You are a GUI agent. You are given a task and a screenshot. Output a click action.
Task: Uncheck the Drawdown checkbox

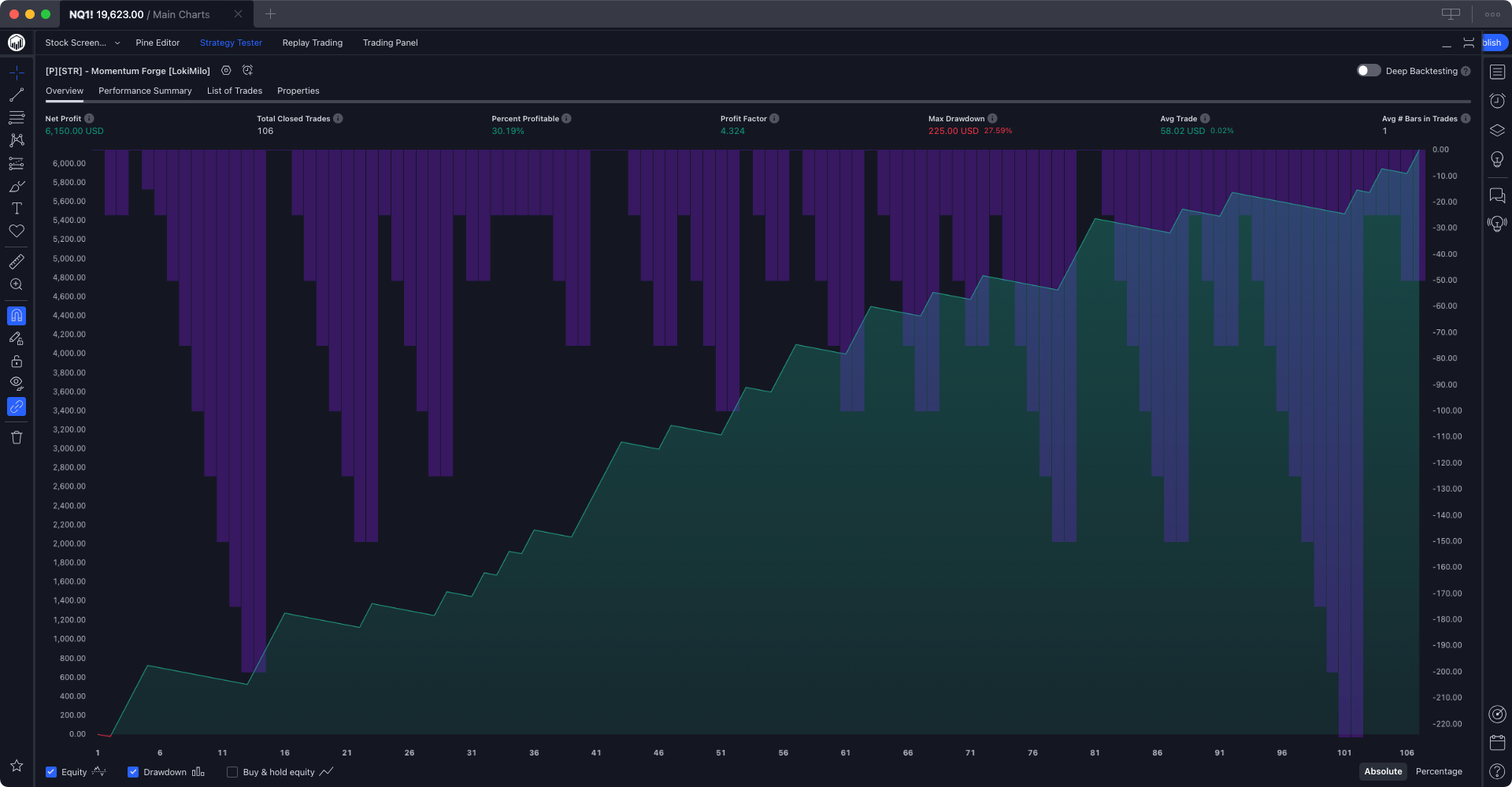pos(133,772)
